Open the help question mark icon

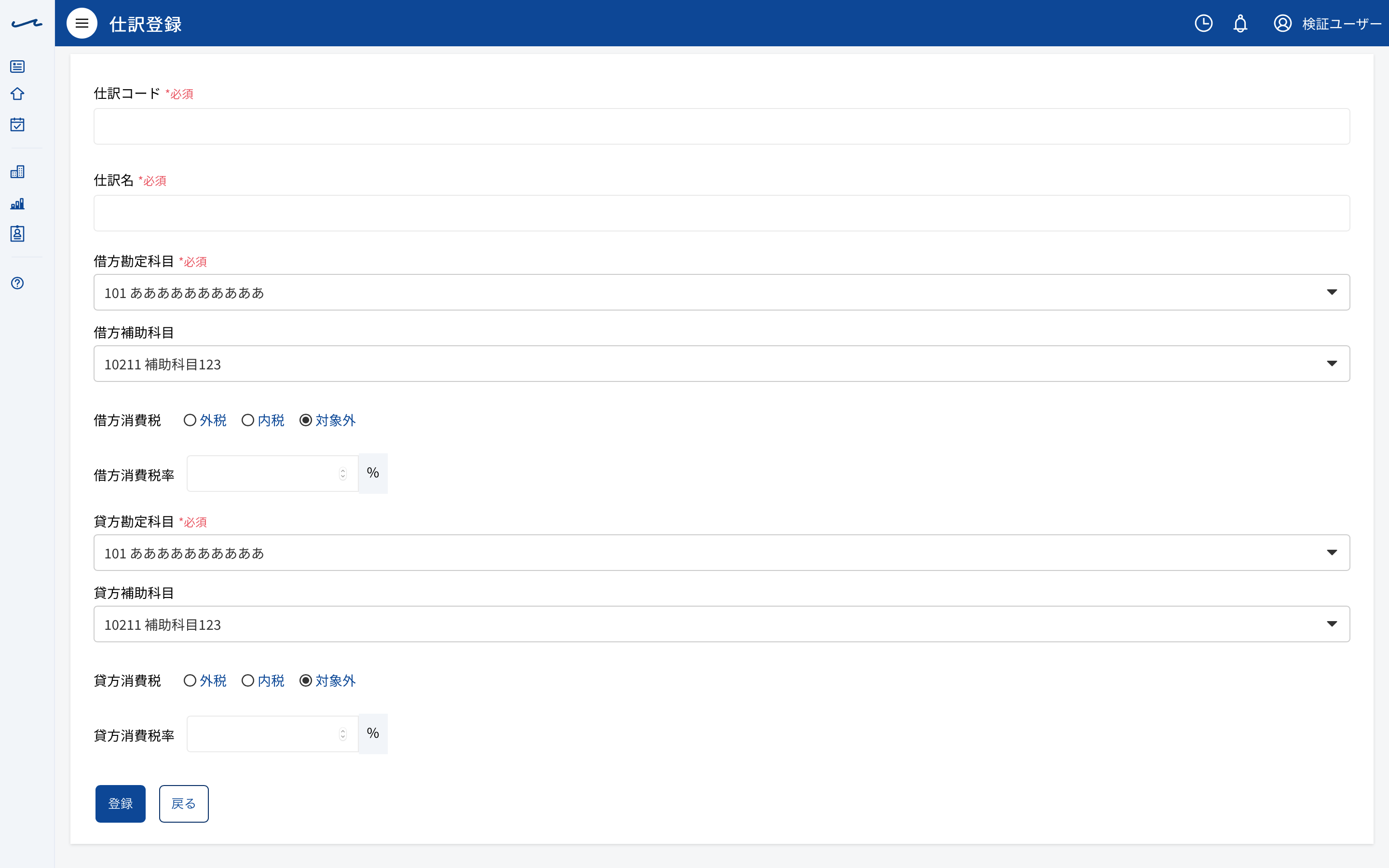(17, 283)
